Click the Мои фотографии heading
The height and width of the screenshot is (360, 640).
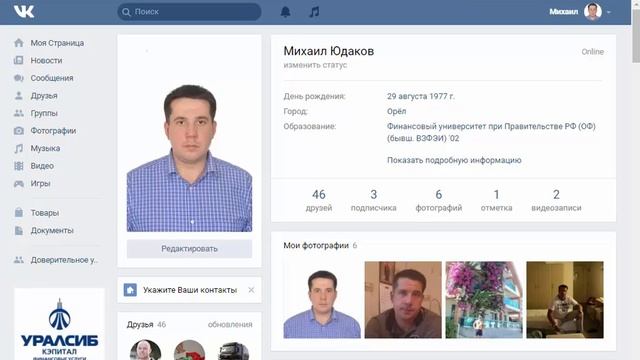coord(316,245)
